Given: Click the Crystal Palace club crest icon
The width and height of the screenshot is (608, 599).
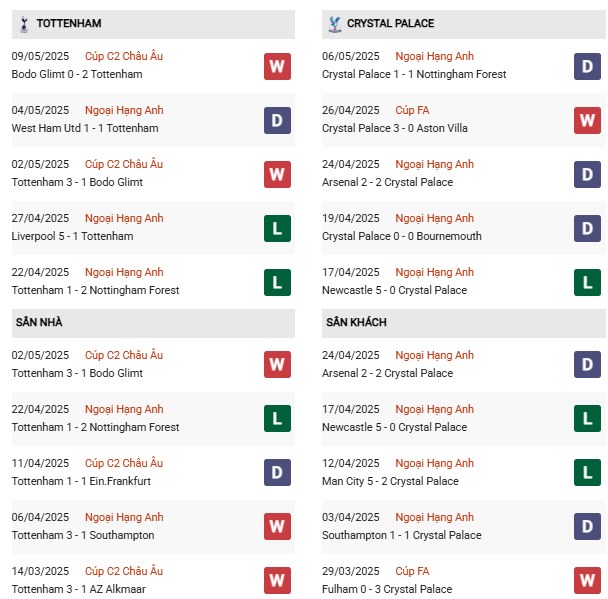Looking at the screenshot, I should point(333,23).
